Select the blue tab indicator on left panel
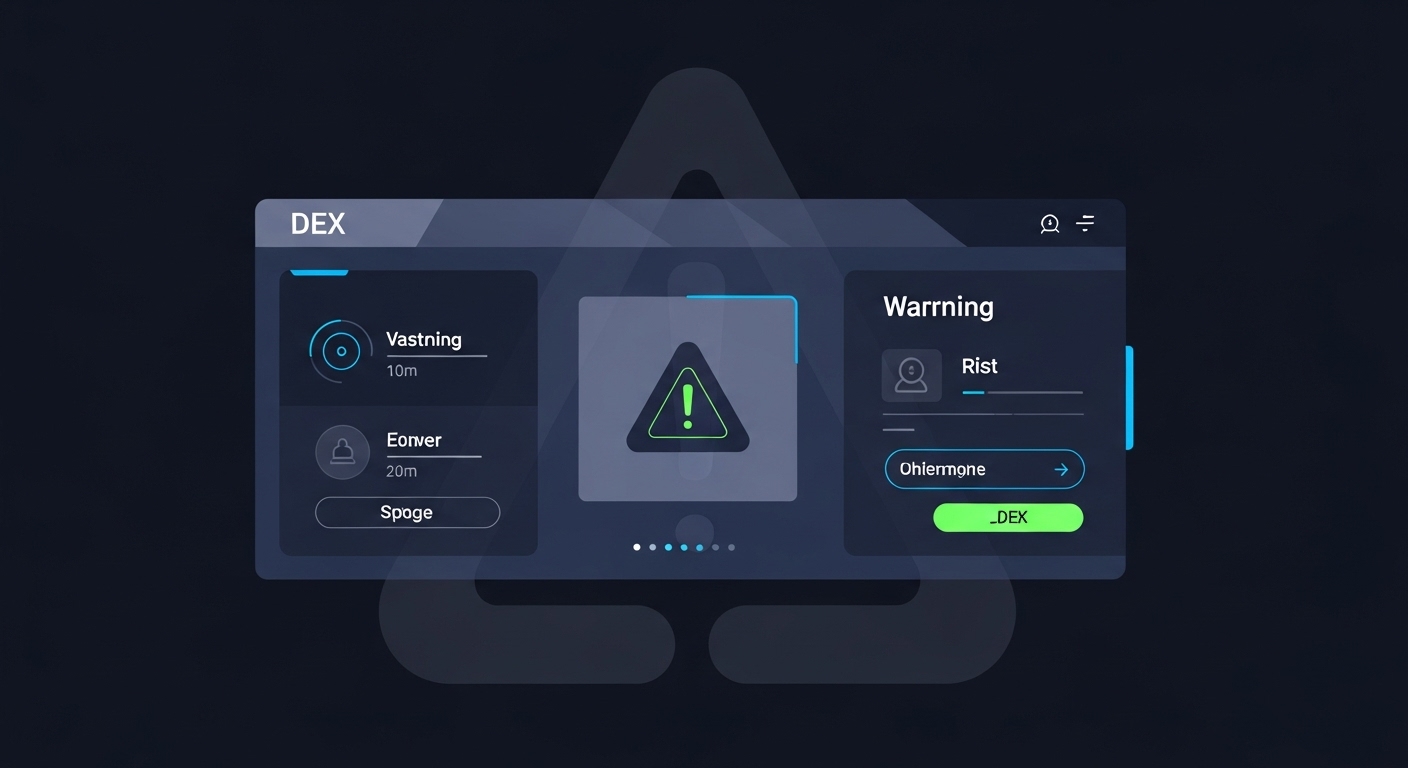Screen dimensions: 1408x768 tap(319, 272)
